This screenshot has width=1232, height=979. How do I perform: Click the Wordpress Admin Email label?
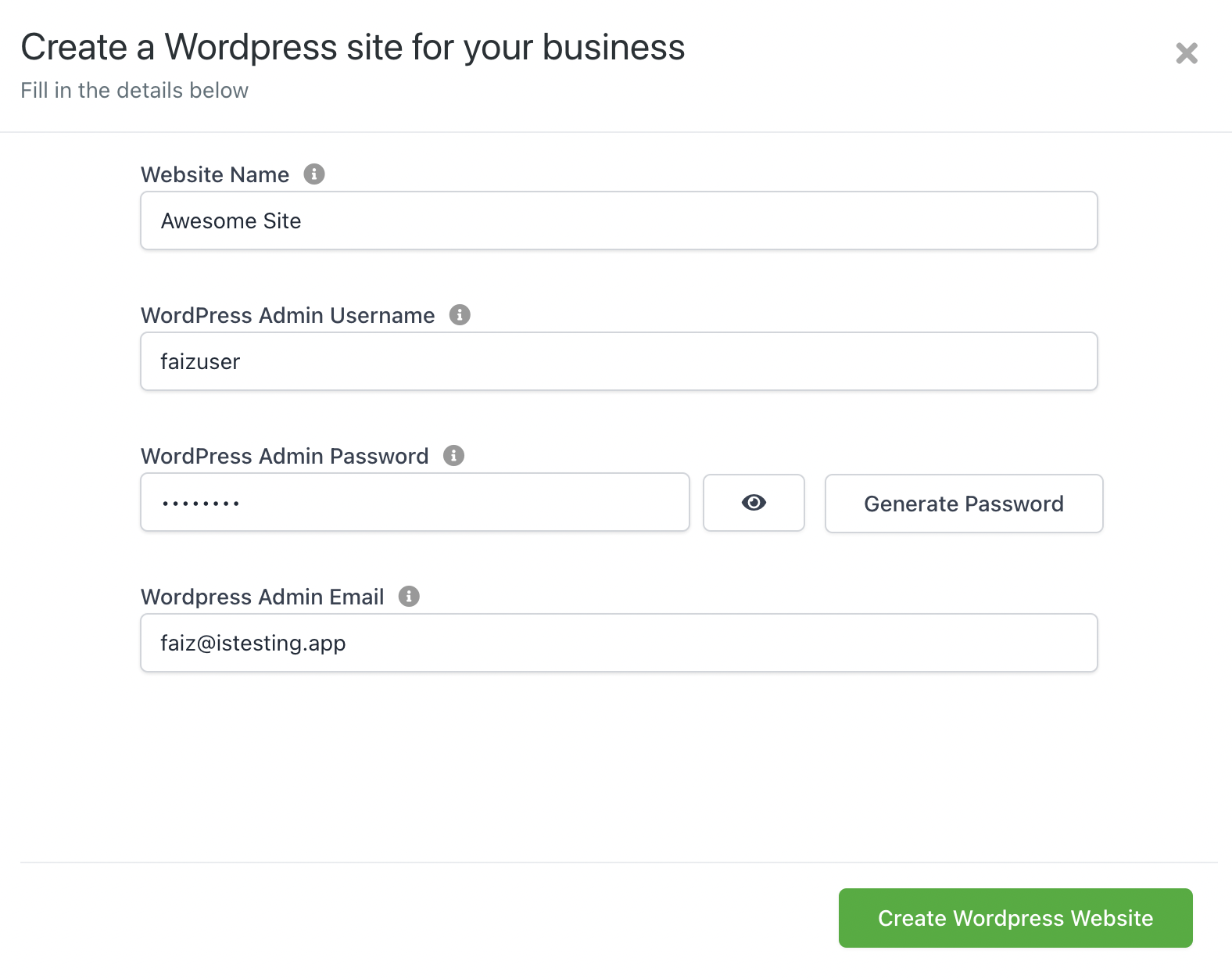pyautogui.click(x=263, y=597)
